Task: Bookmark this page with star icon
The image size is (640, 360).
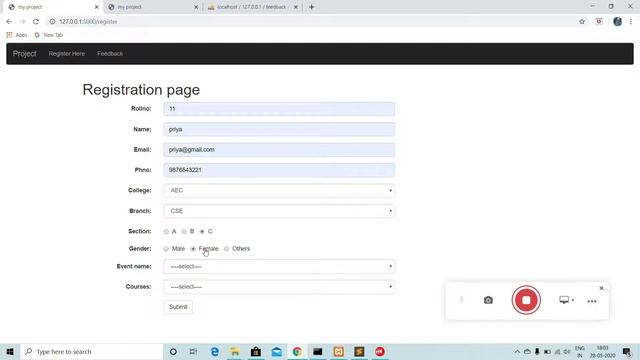Action: pyautogui.click(x=582, y=22)
